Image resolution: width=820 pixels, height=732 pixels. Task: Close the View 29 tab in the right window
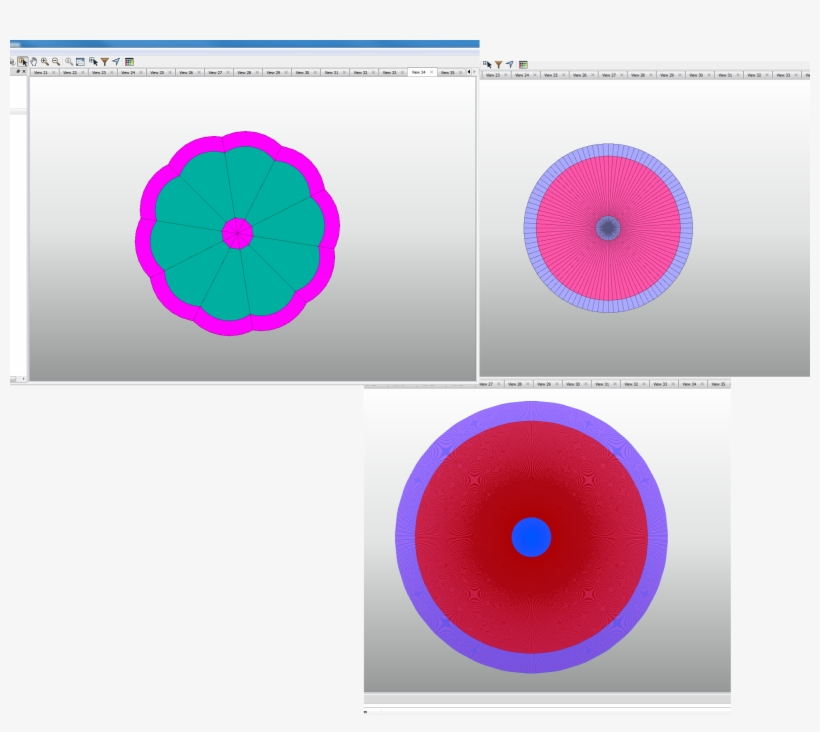[x=679, y=74]
